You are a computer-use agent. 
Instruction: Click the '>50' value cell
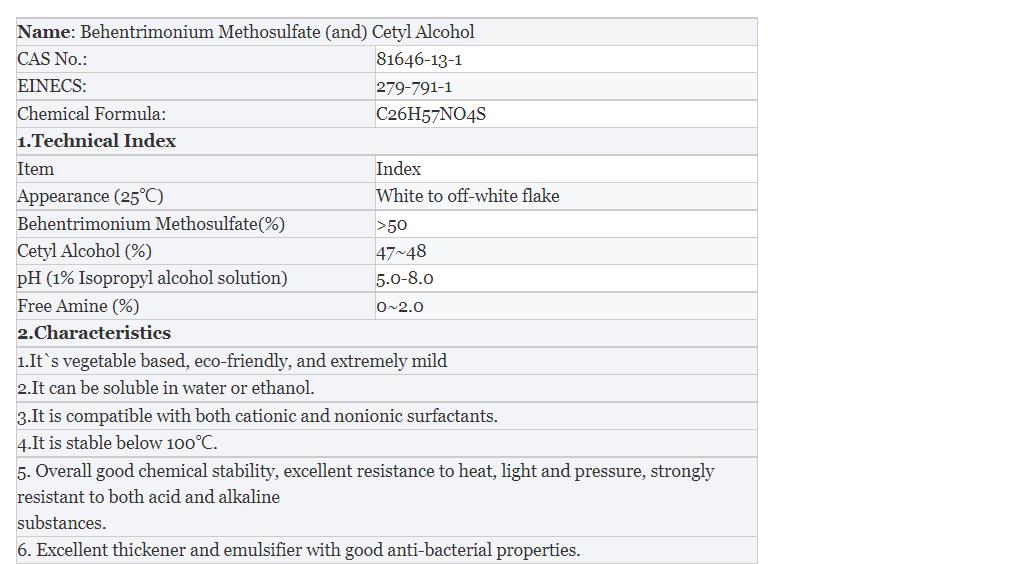pyautogui.click(x=392, y=224)
